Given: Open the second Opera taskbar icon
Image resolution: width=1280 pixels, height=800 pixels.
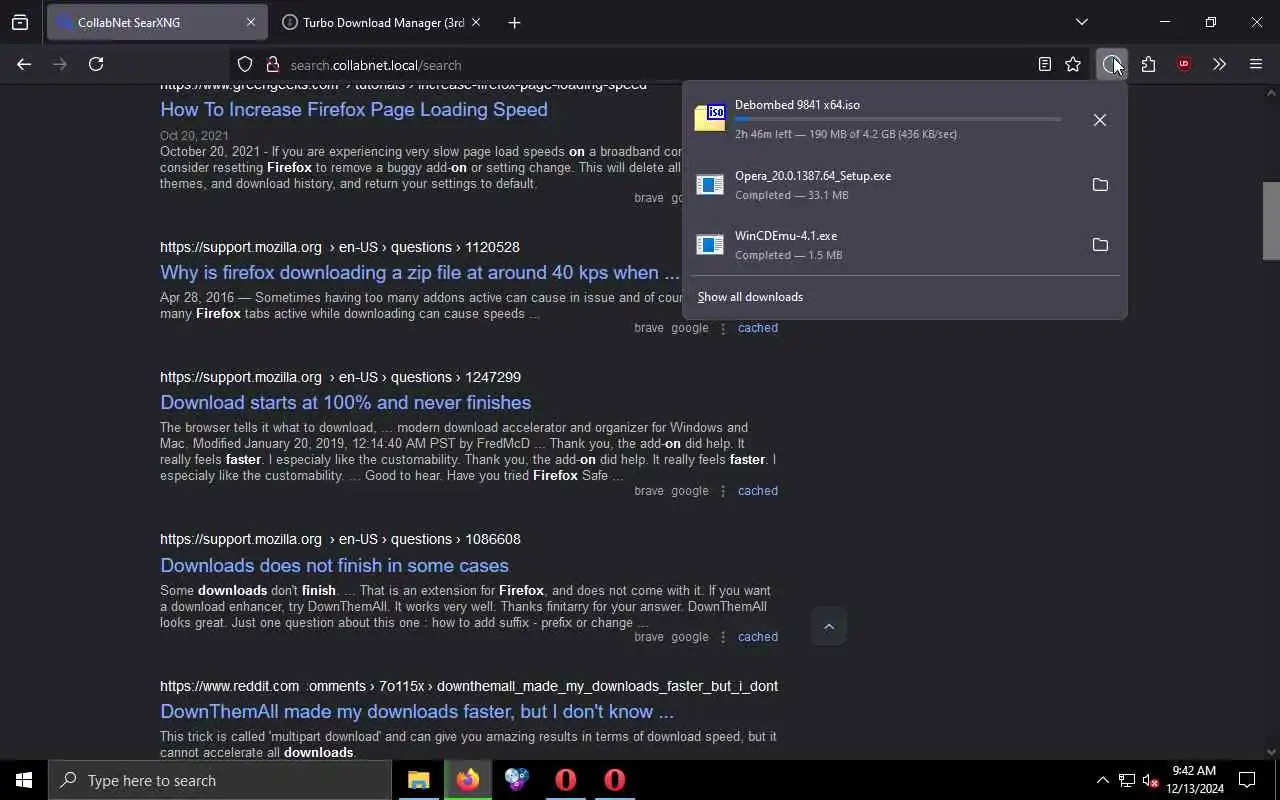Looking at the screenshot, I should tap(614, 780).
